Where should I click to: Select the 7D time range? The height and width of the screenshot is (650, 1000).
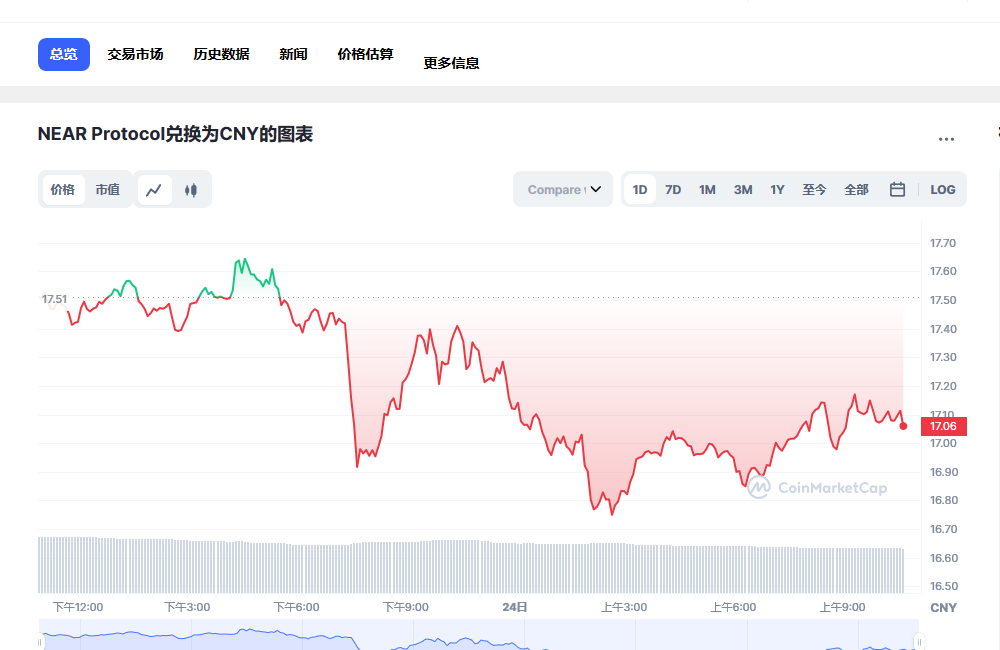[673, 189]
